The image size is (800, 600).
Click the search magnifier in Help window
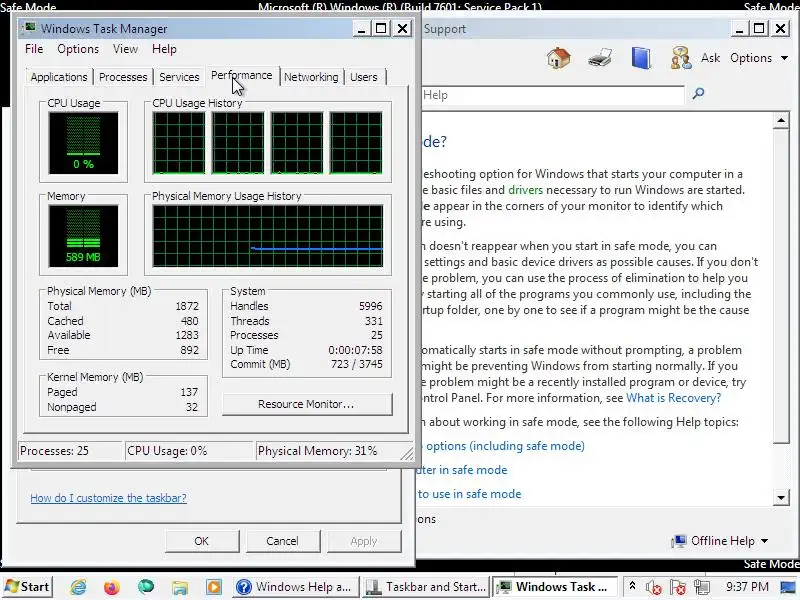pyautogui.click(x=698, y=93)
